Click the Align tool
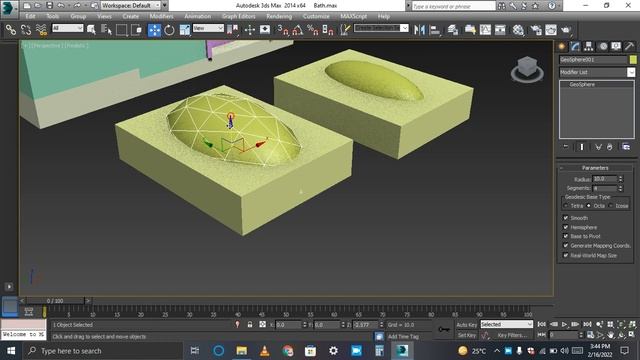 [x=435, y=30]
